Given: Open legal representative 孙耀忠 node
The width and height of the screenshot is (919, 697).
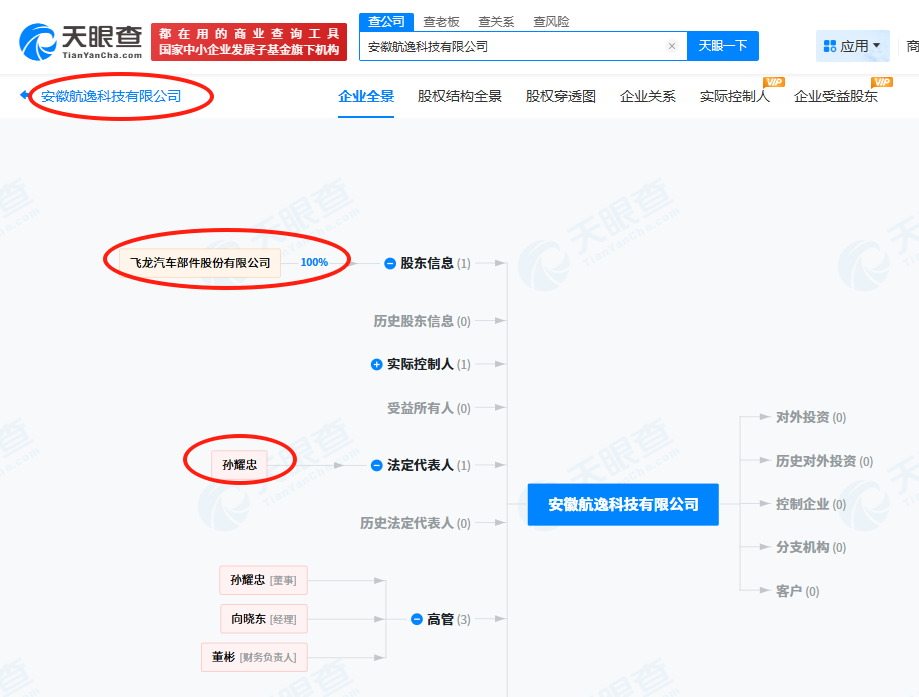Looking at the screenshot, I should pos(239,465).
